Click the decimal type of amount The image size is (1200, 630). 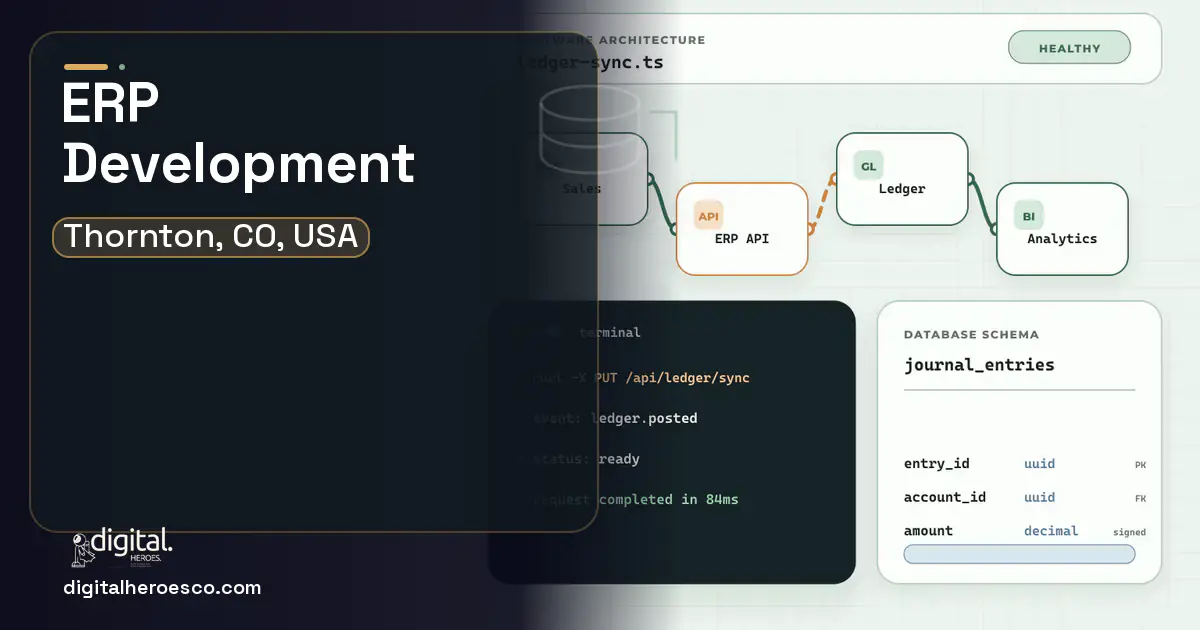click(x=1051, y=531)
